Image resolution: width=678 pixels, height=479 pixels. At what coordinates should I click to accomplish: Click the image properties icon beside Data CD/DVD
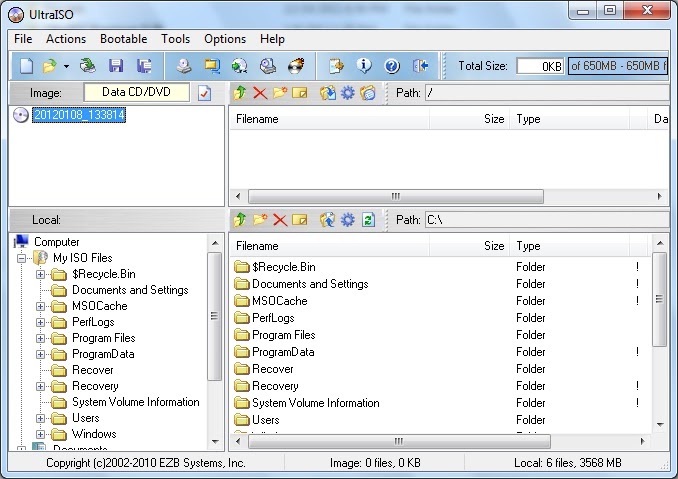(x=204, y=93)
